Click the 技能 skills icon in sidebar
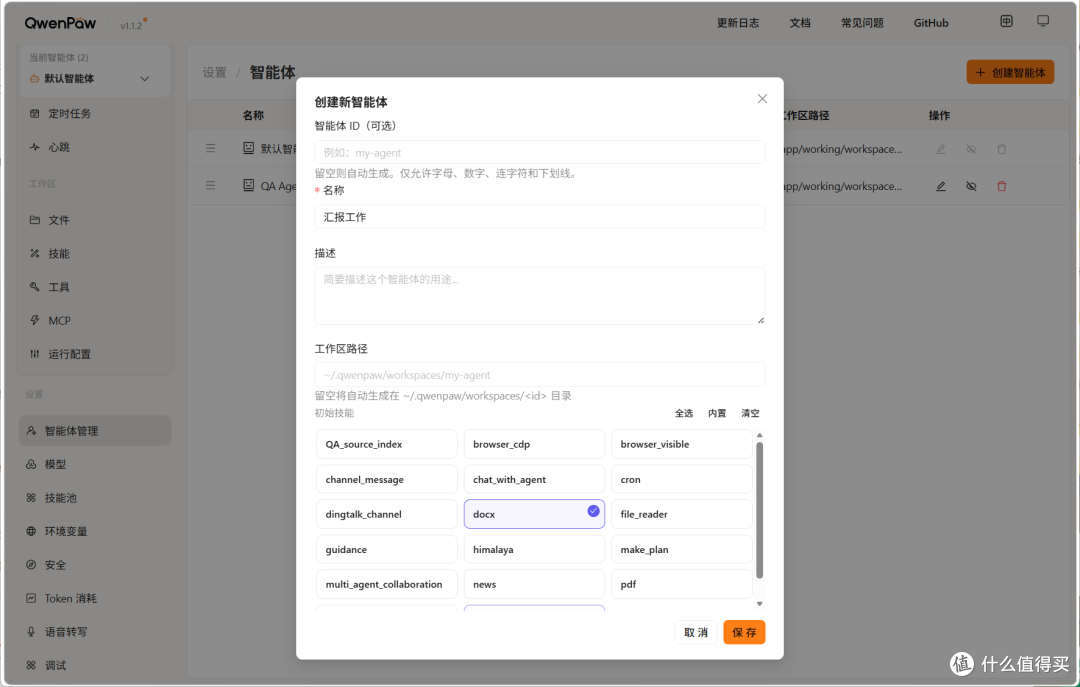 [34, 254]
